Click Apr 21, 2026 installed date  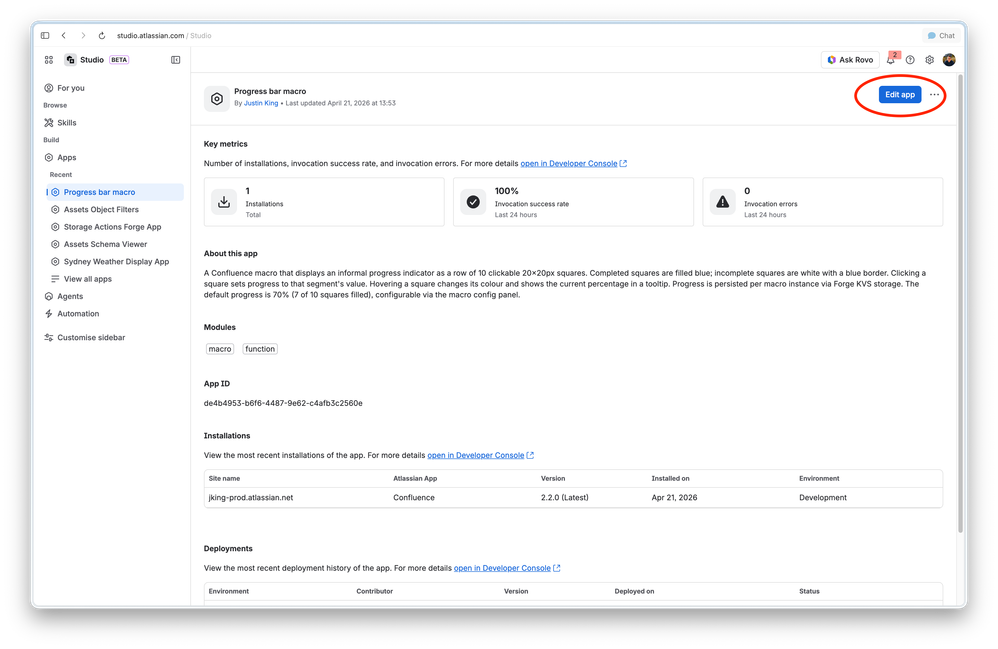pyautogui.click(x=674, y=498)
